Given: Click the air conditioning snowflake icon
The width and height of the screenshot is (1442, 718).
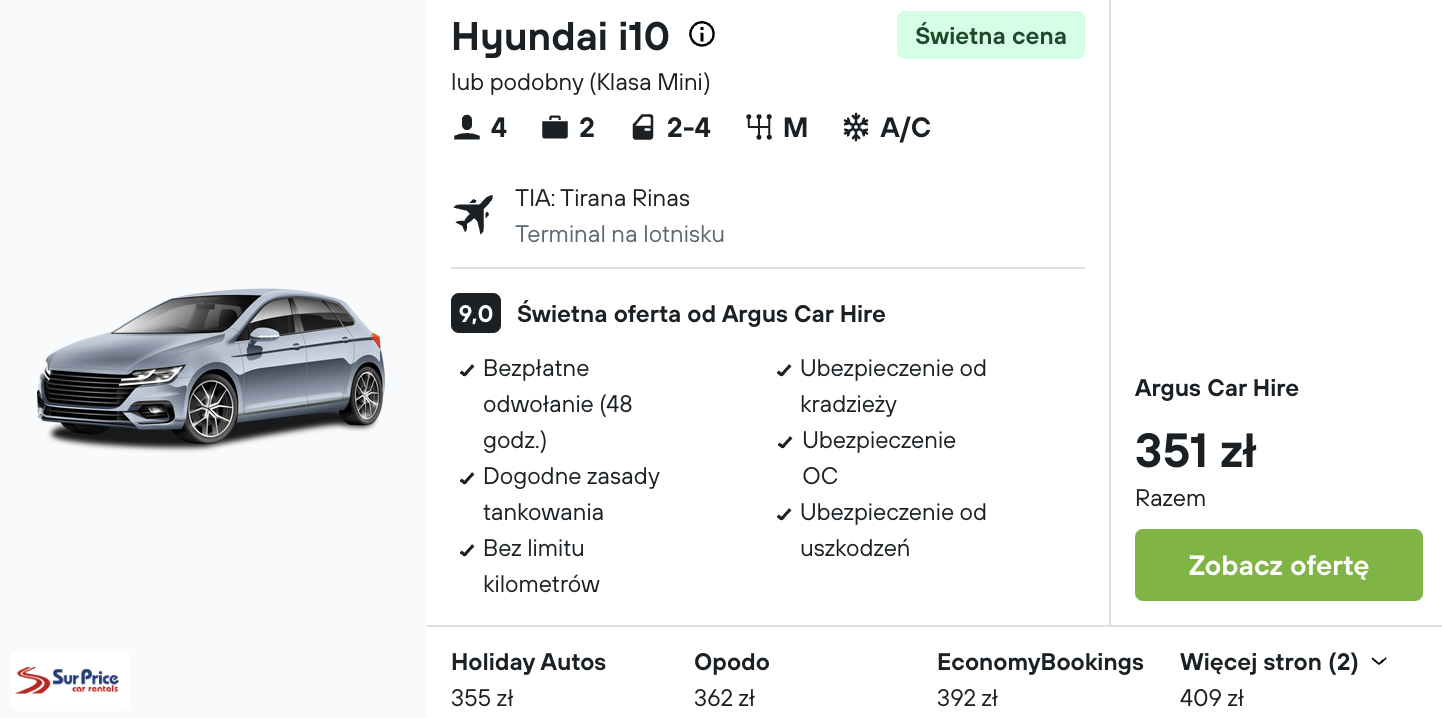Looking at the screenshot, I should 855,128.
